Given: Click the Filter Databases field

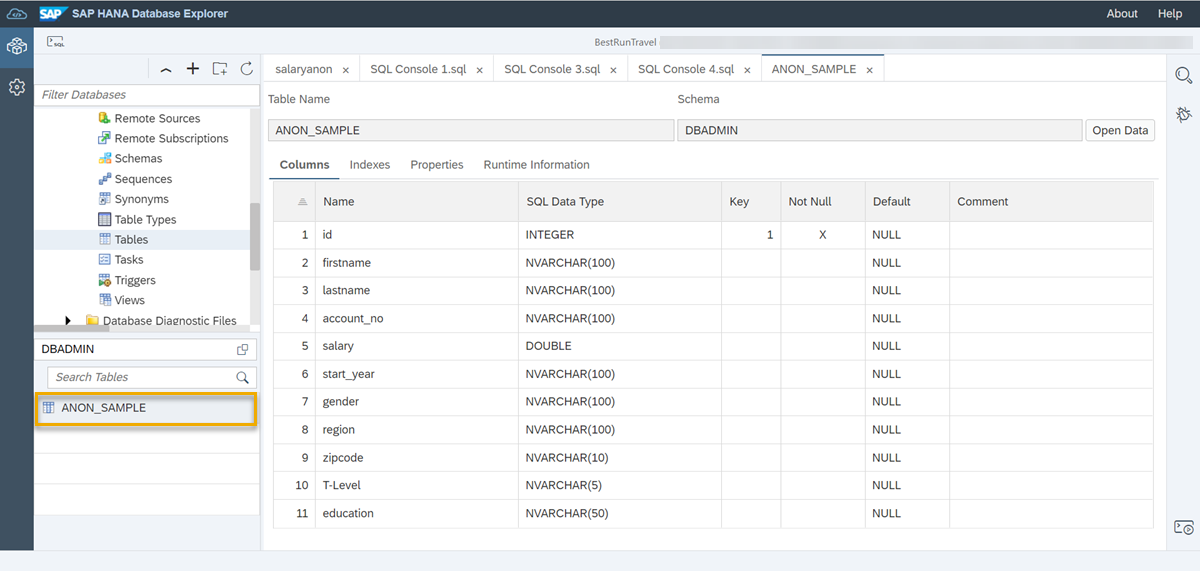Looking at the screenshot, I should click(x=148, y=94).
